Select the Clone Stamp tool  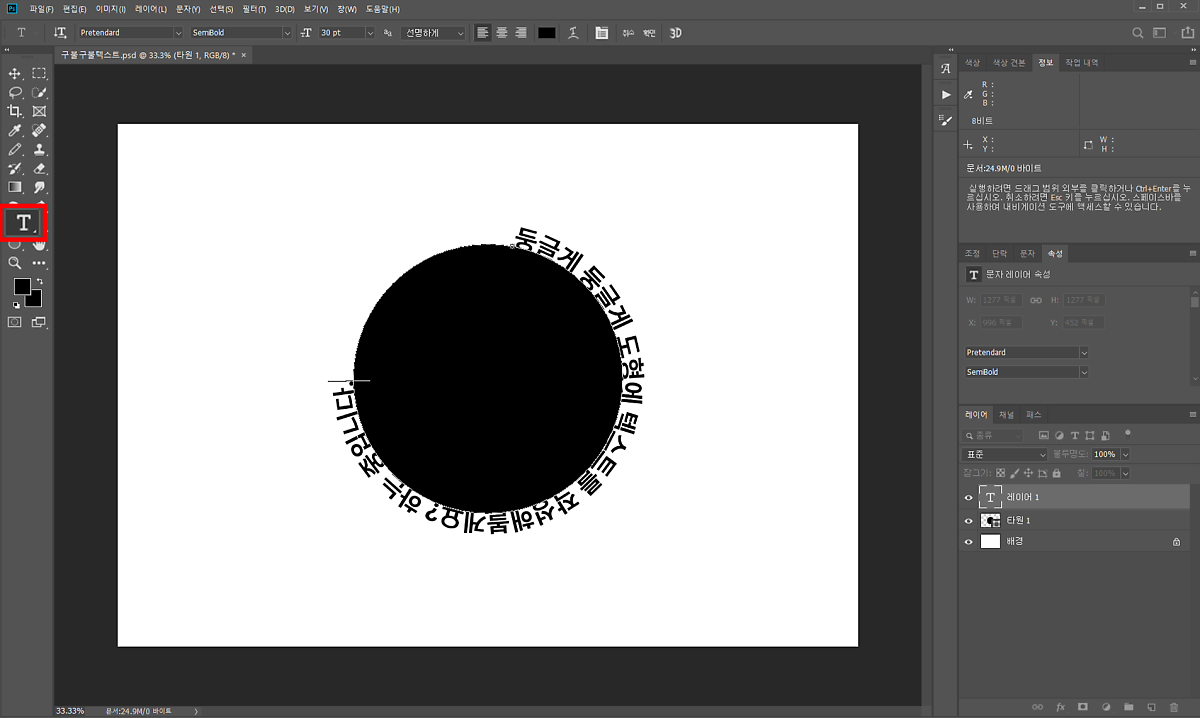(x=40, y=149)
